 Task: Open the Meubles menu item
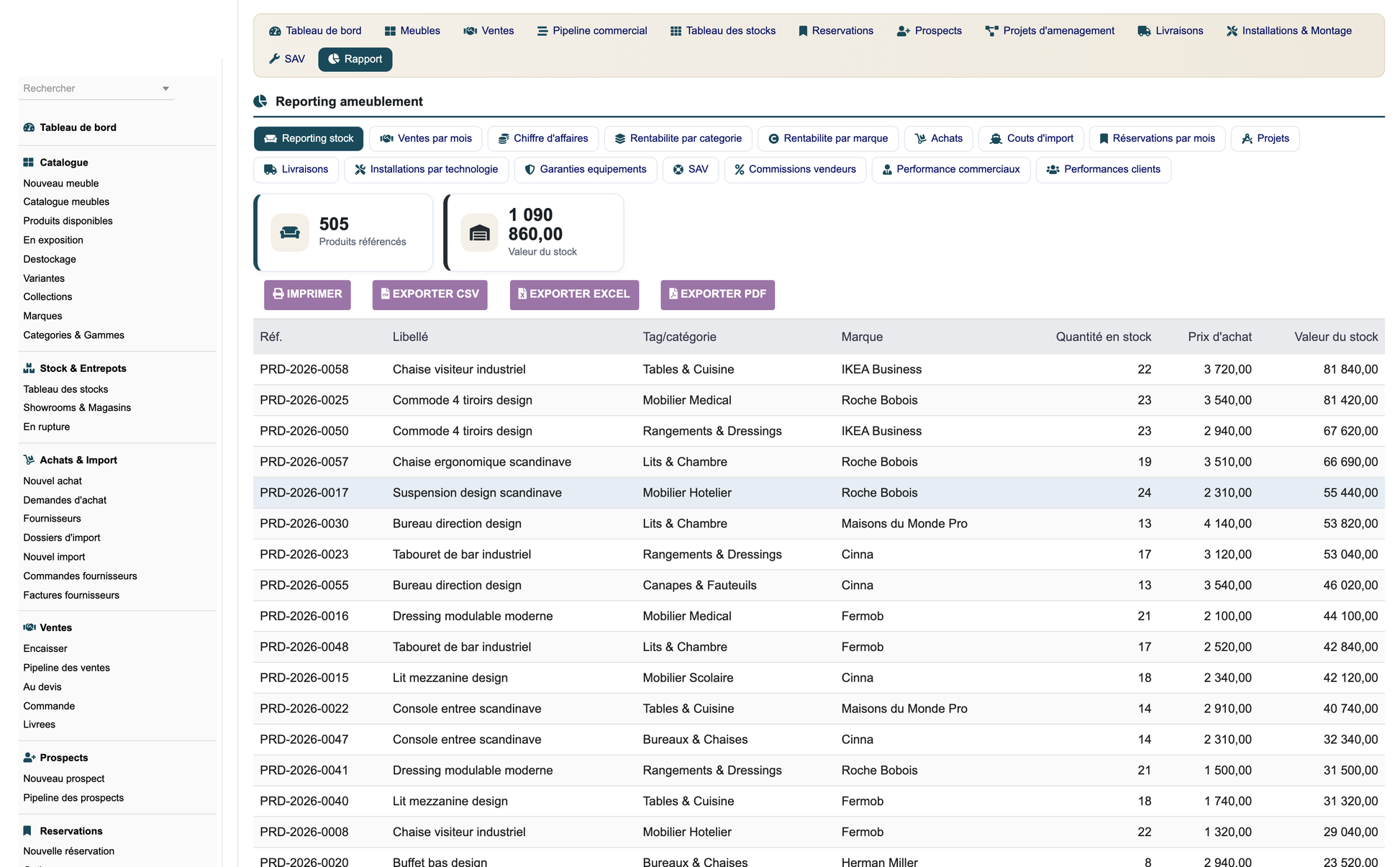tap(412, 31)
